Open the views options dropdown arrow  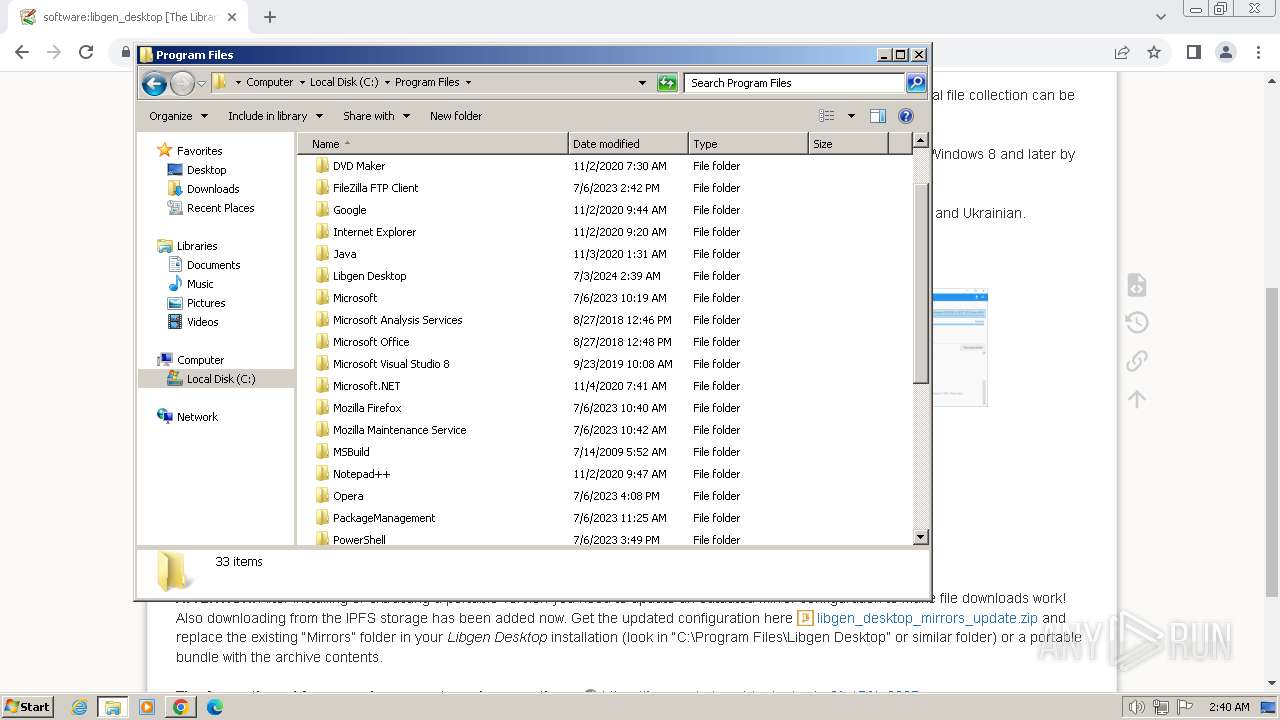851,116
